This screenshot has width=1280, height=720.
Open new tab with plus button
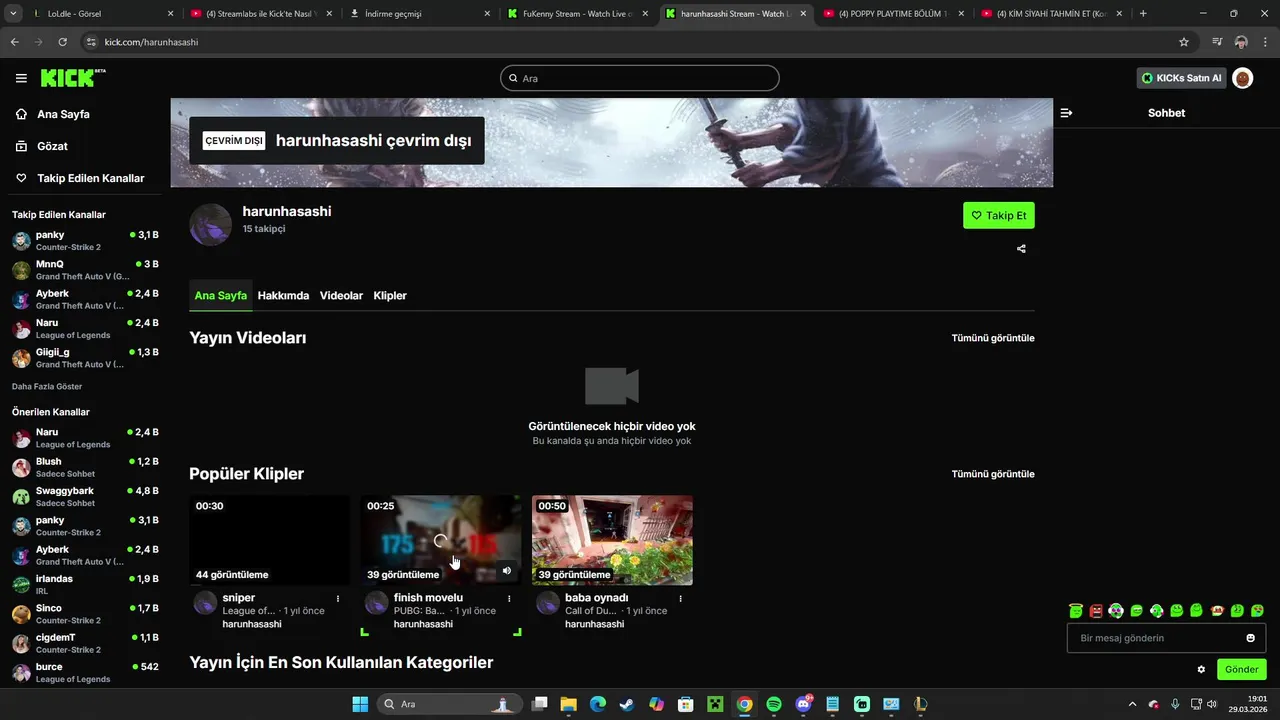click(1143, 14)
